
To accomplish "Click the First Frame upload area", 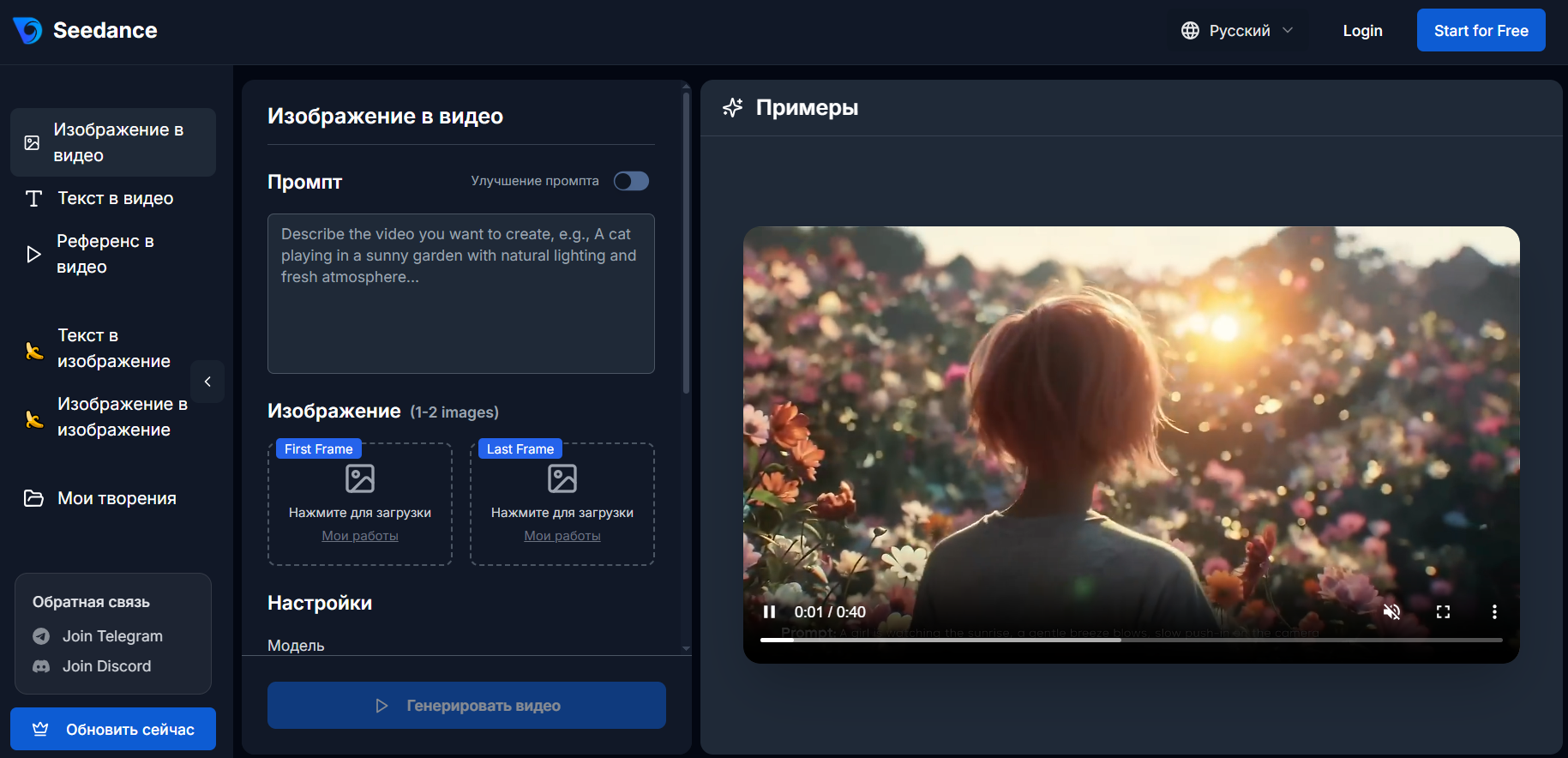I will (360, 504).
